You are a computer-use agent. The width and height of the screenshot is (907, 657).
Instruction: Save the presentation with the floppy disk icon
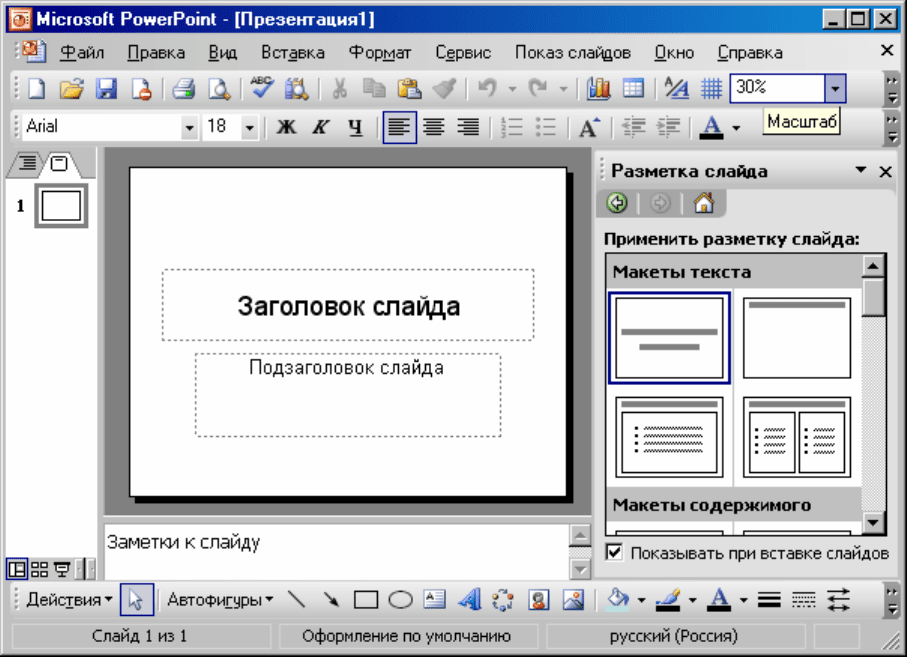point(106,89)
